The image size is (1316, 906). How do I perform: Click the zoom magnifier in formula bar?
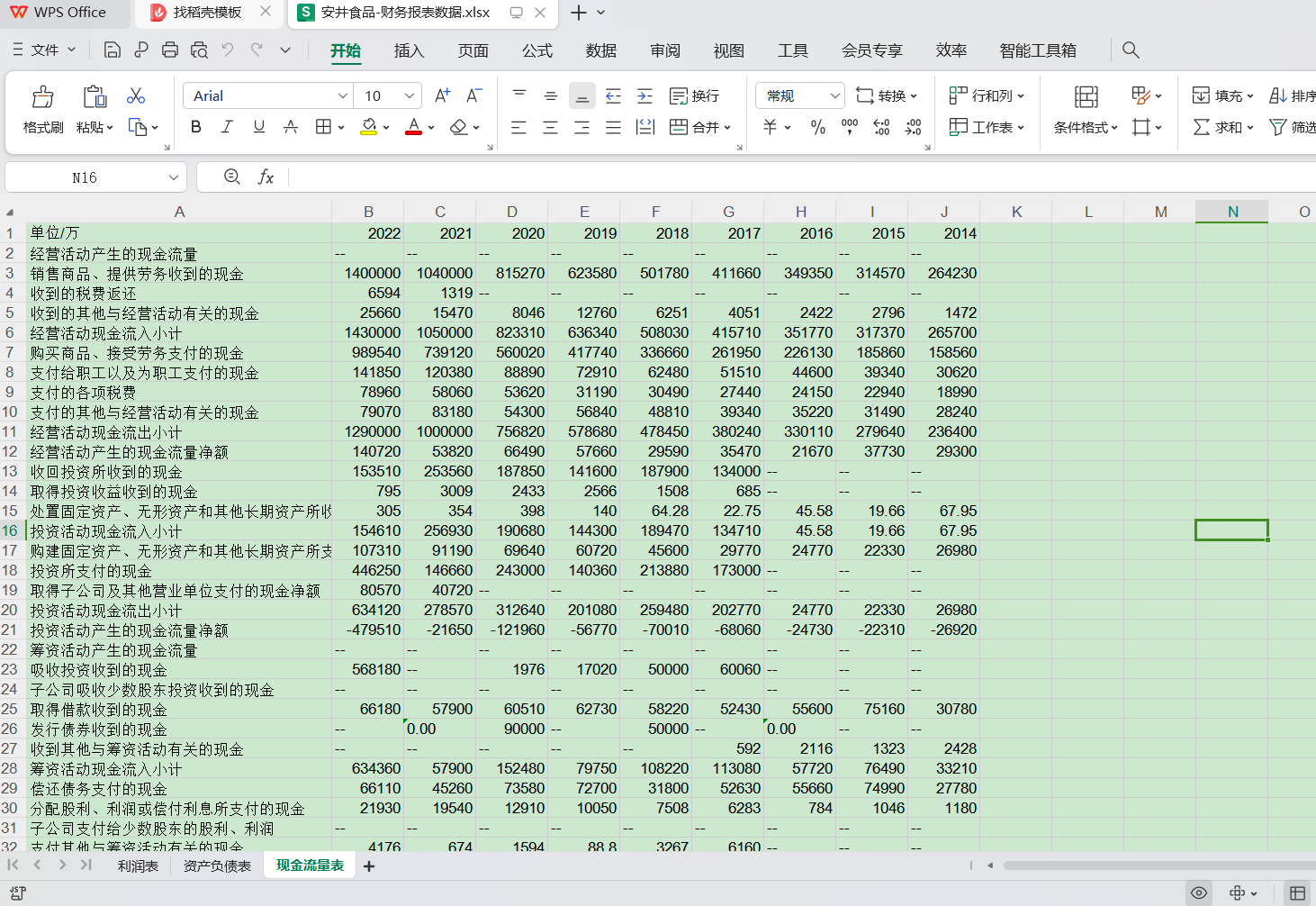tap(232, 177)
